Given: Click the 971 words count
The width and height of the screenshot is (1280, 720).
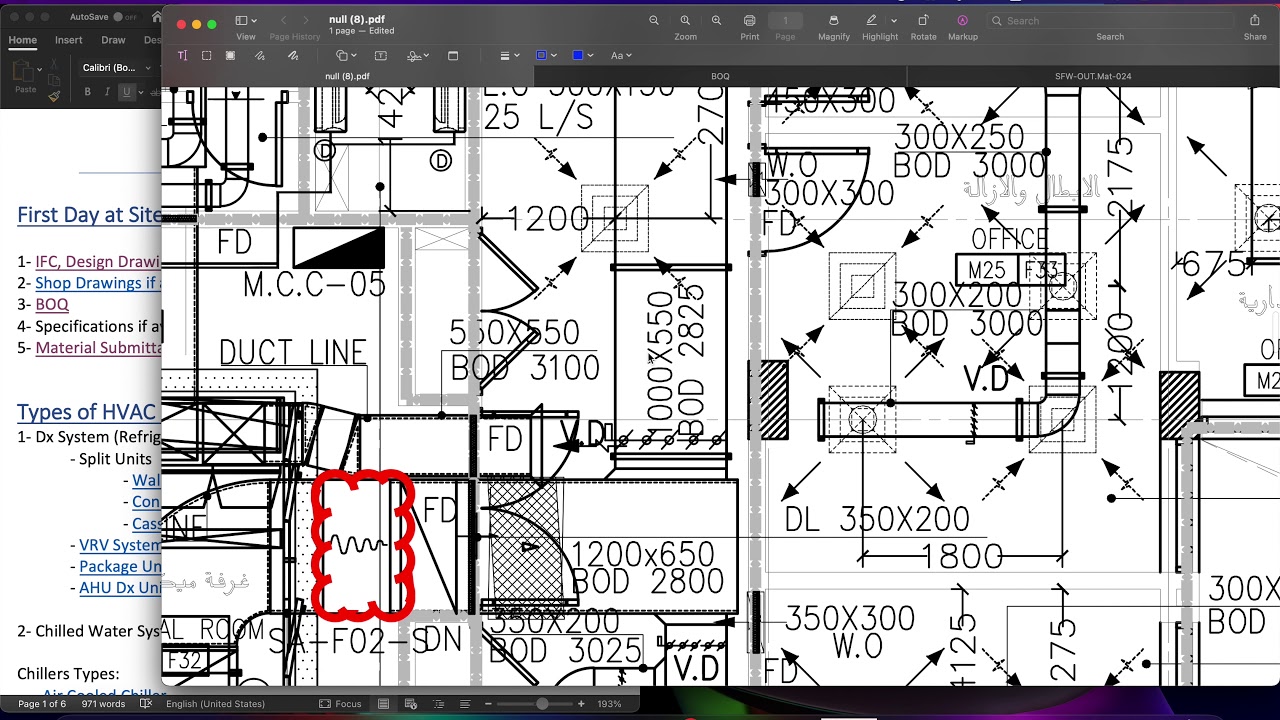Looking at the screenshot, I should [x=103, y=704].
